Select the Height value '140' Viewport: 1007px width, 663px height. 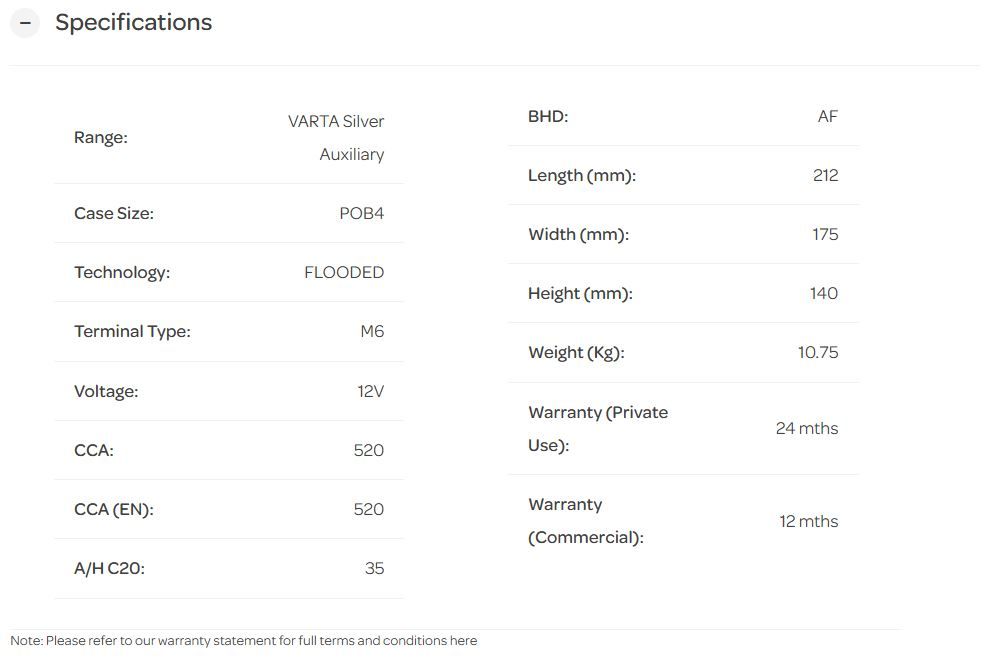click(x=824, y=293)
